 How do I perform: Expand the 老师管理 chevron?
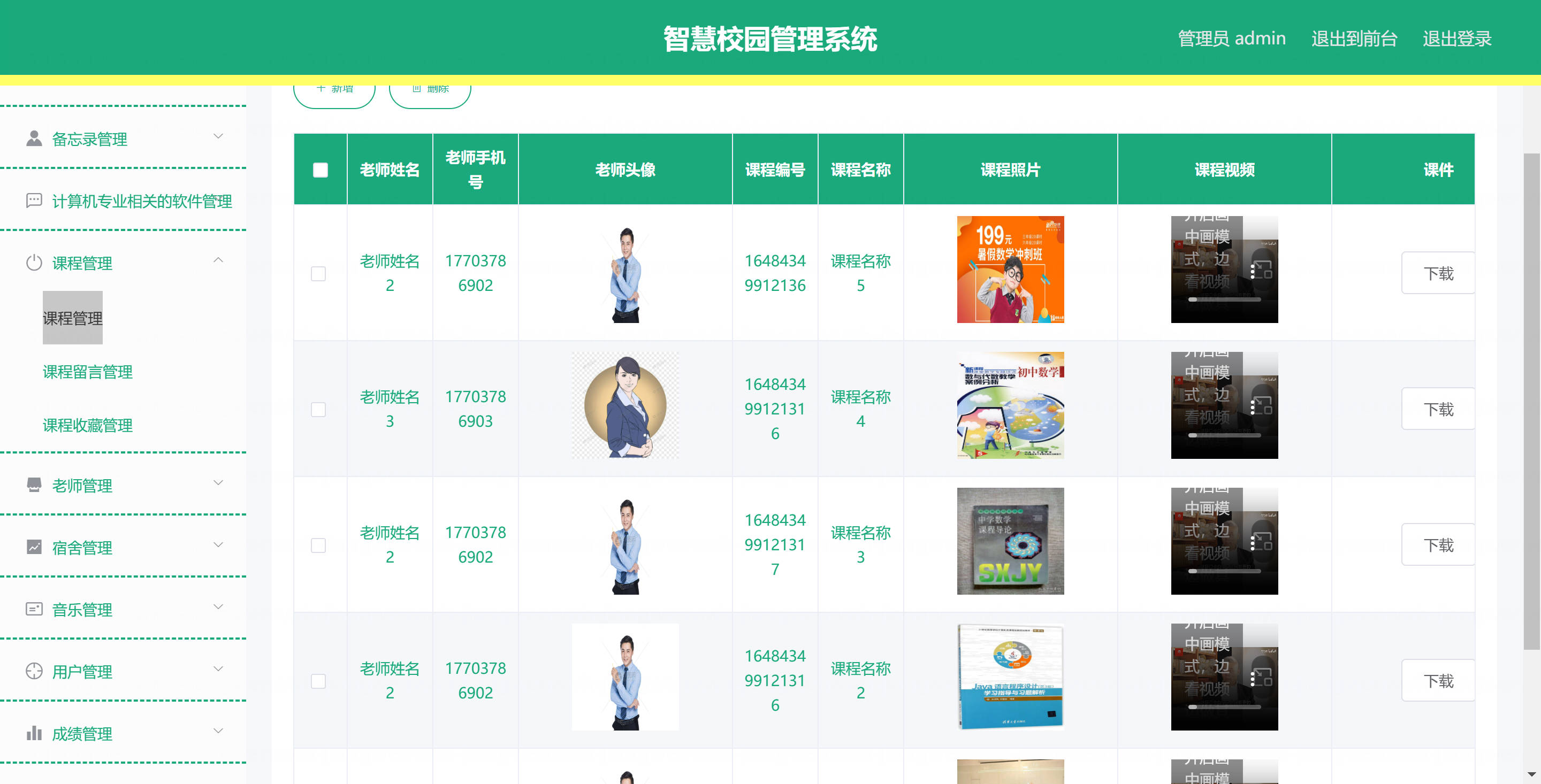218,482
